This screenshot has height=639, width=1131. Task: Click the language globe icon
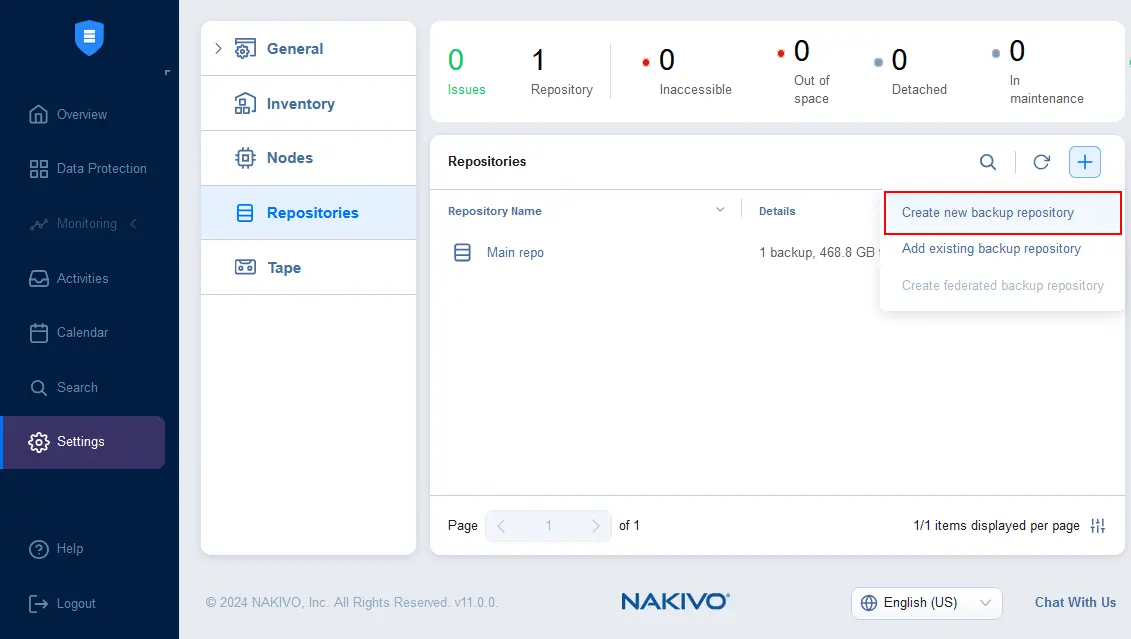pos(869,603)
